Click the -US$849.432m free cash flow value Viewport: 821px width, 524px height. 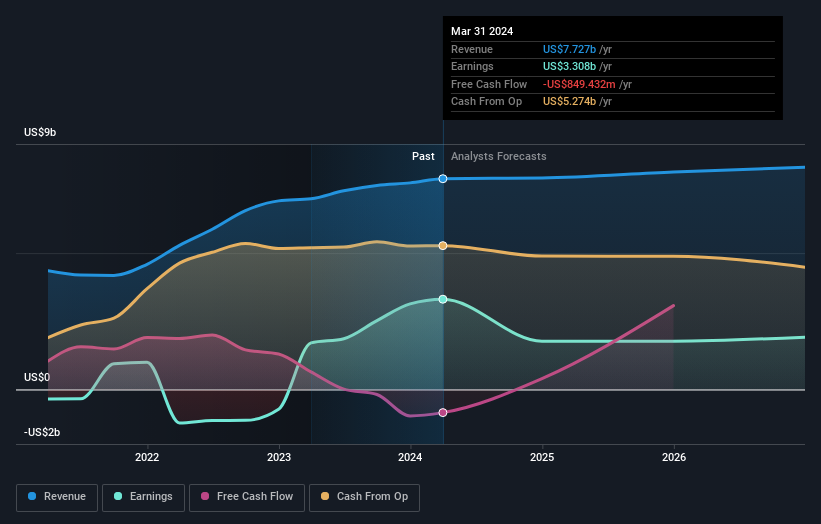(x=579, y=84)
